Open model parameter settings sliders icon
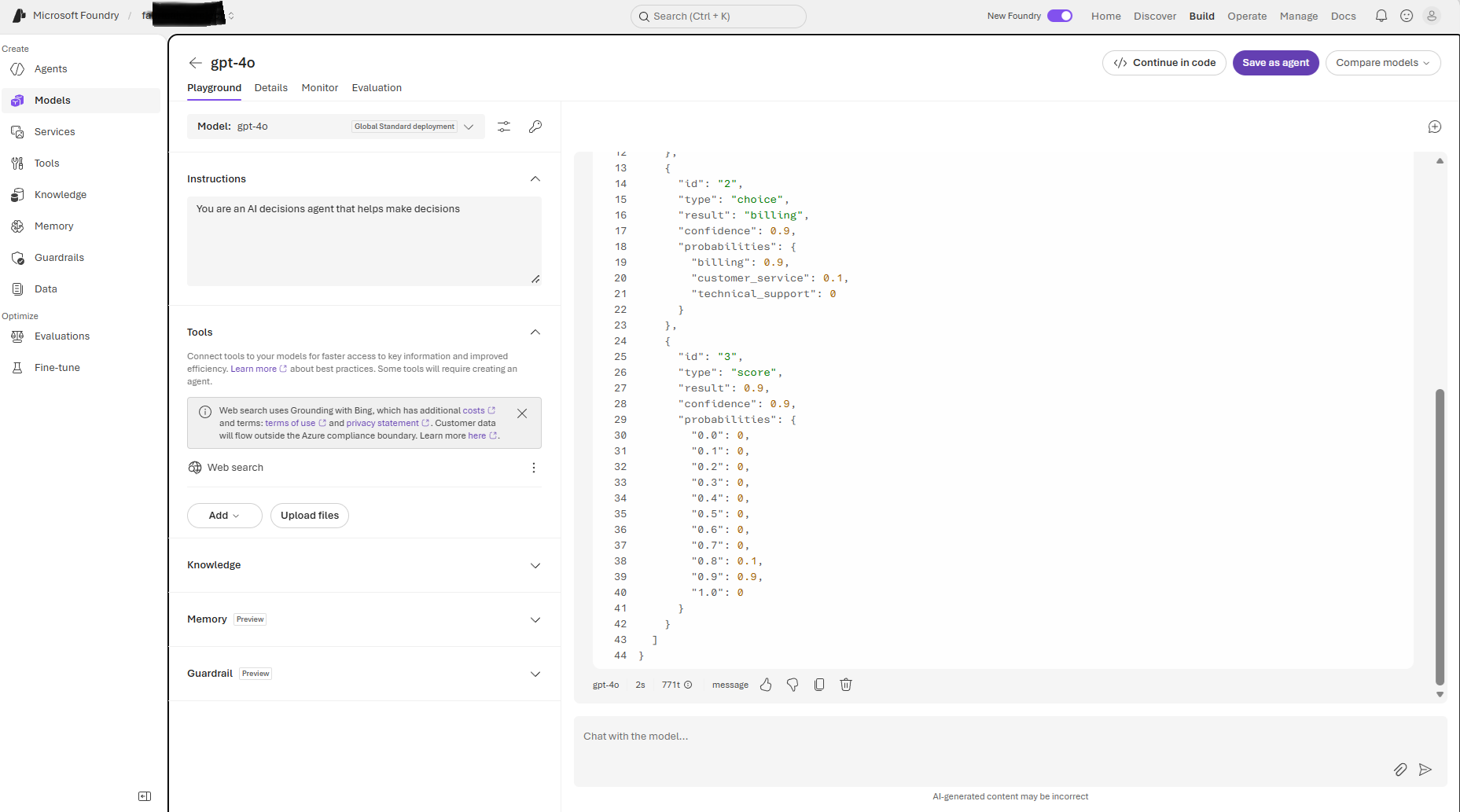 coord(504,127)
